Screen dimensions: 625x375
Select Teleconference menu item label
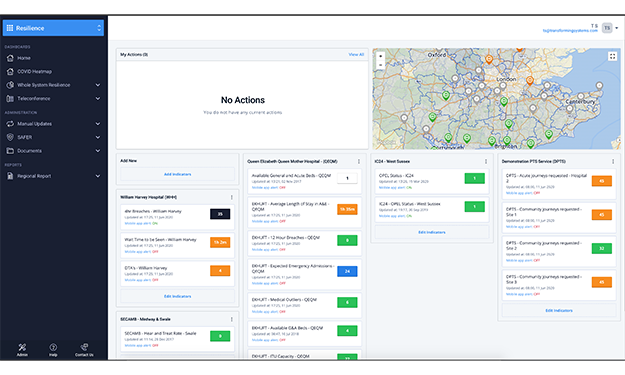coord(33,98)
